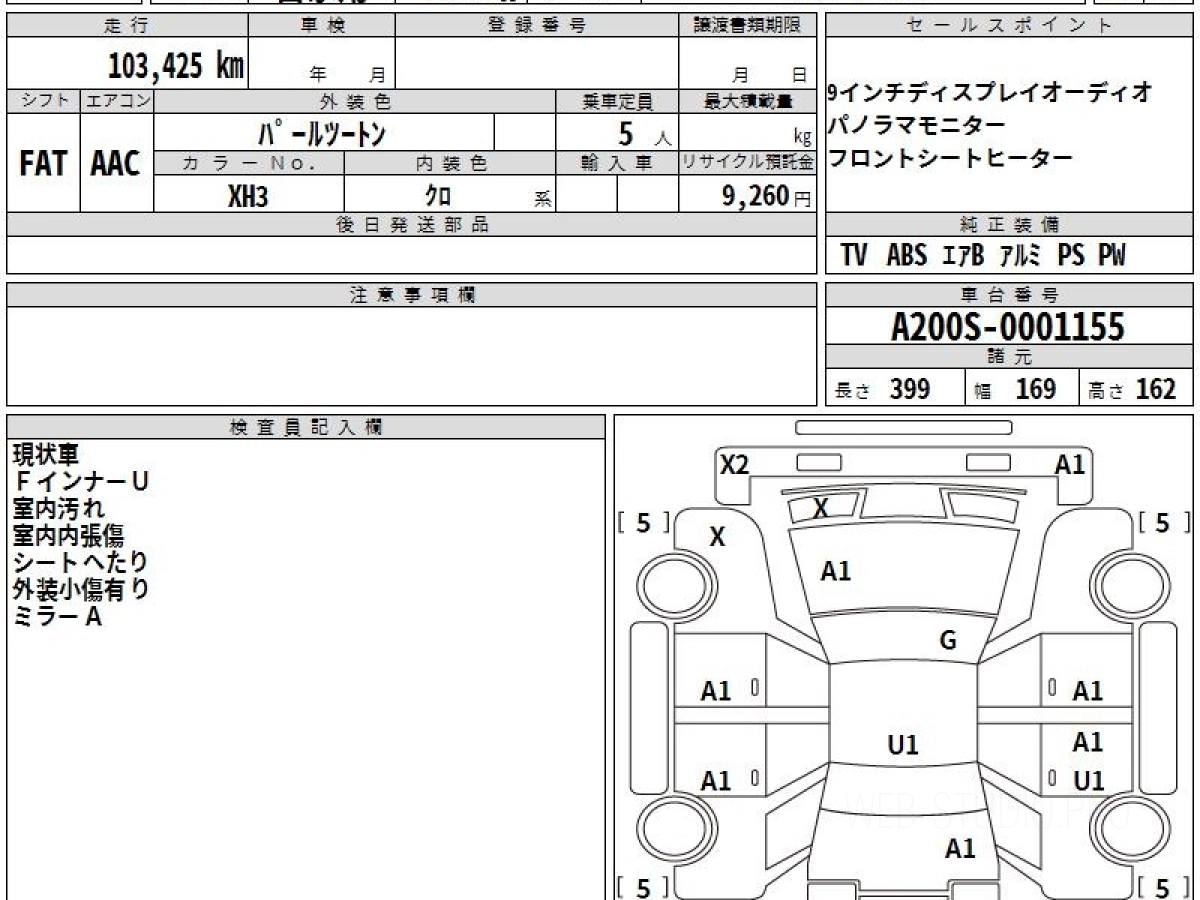Viewport: 1200px width, 900px height.
Task: Click the 室内内張傷 note
Action: coord(68,536)
